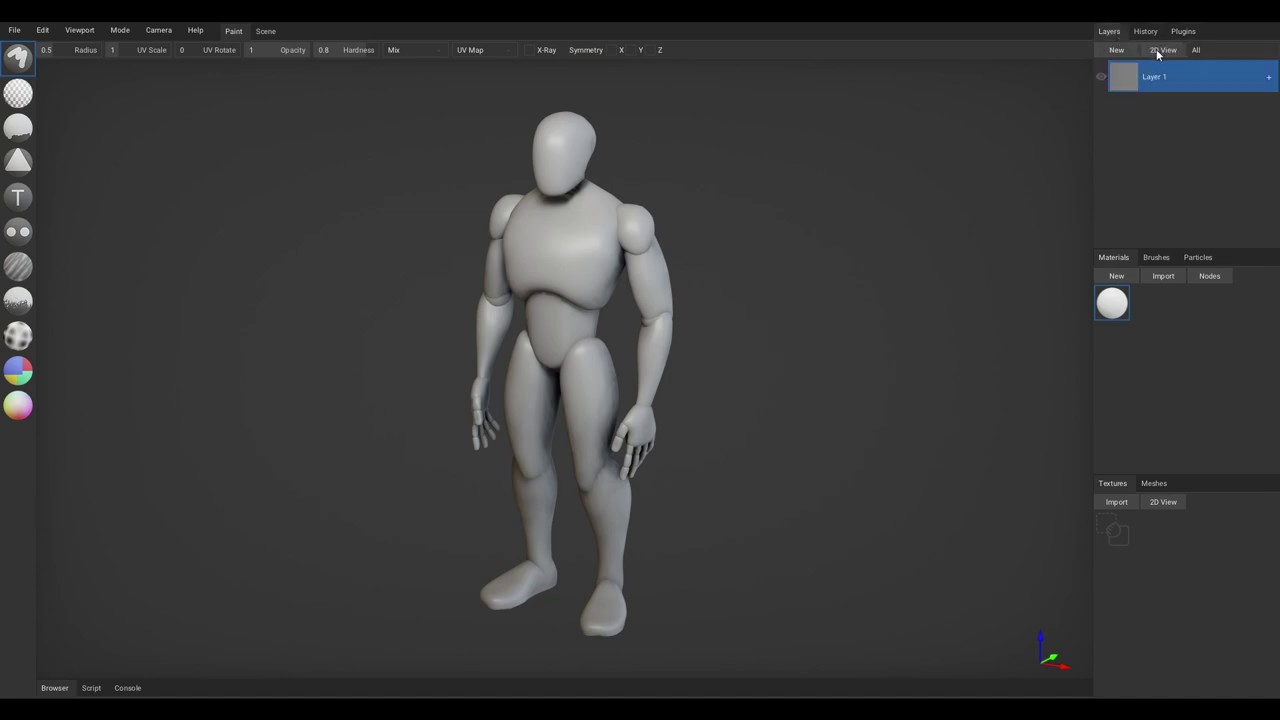Enable the X-Ray checkbox
Image resolution: width=1280 pixels, height=720 pixels.
coord(530,50)
